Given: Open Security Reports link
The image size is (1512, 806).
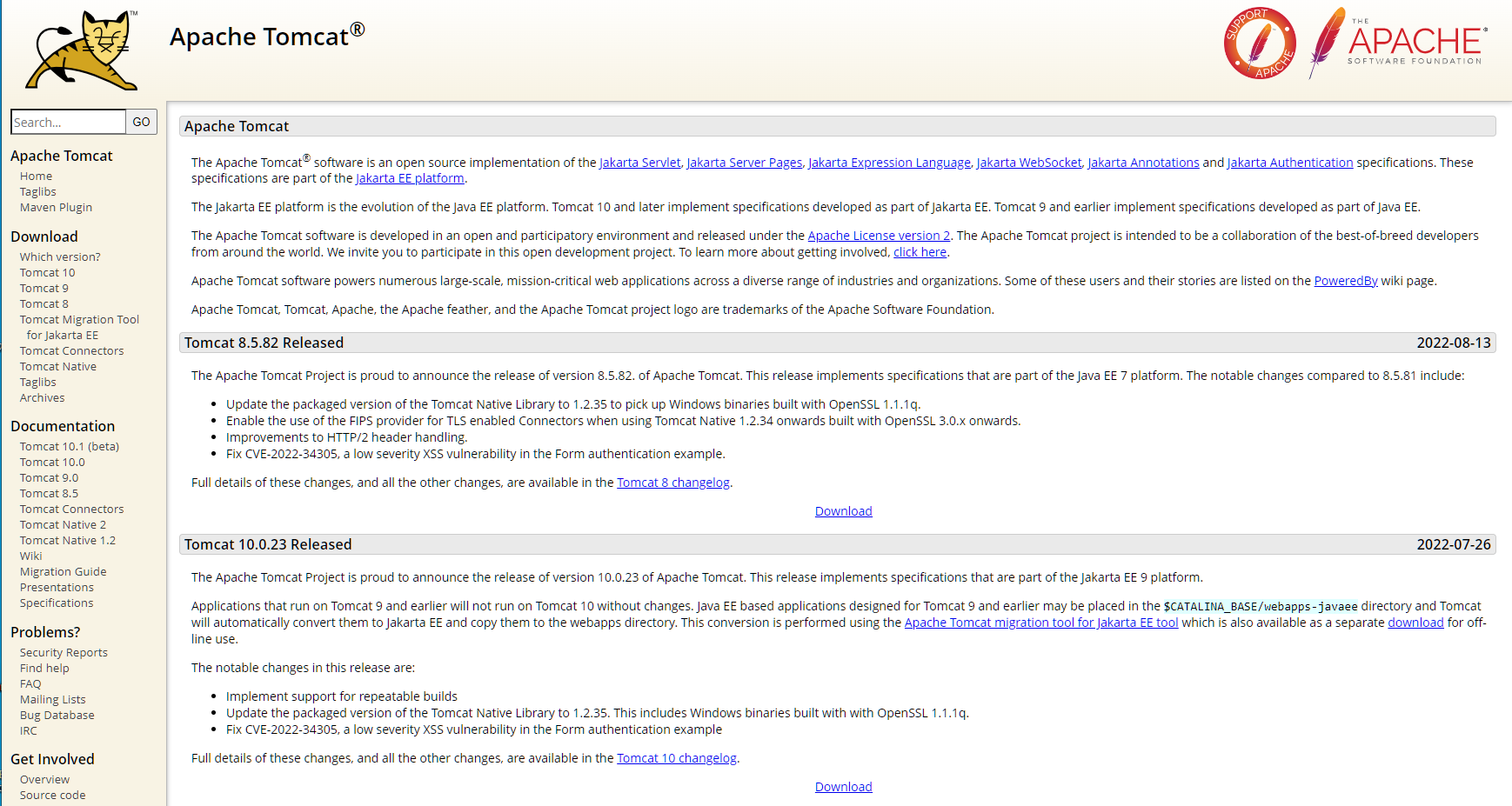Looking at the screenshot, I should point(64,652).
